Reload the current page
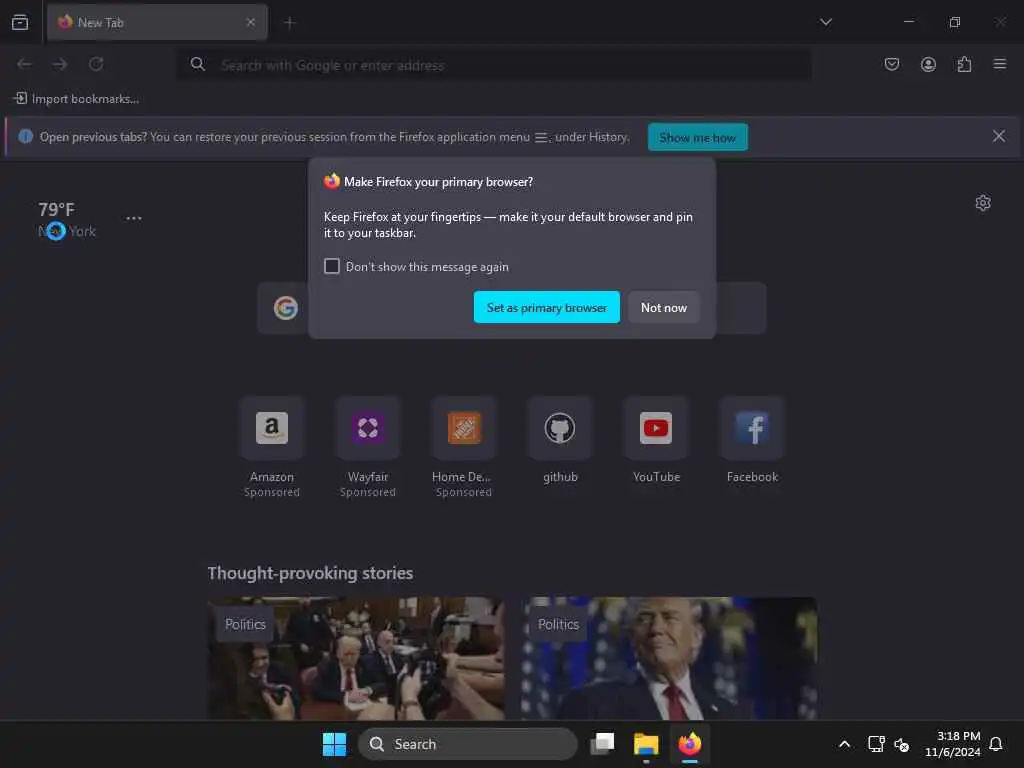 click(x=96, y=64)
